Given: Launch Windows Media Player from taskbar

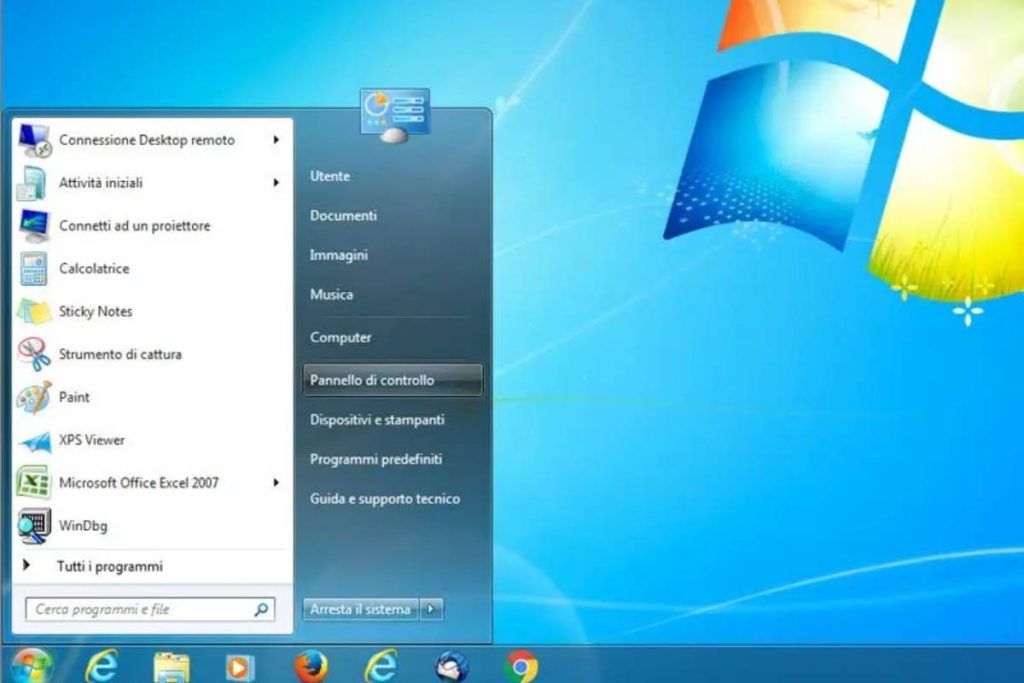Looking at the screenshot, I should 239,667.
